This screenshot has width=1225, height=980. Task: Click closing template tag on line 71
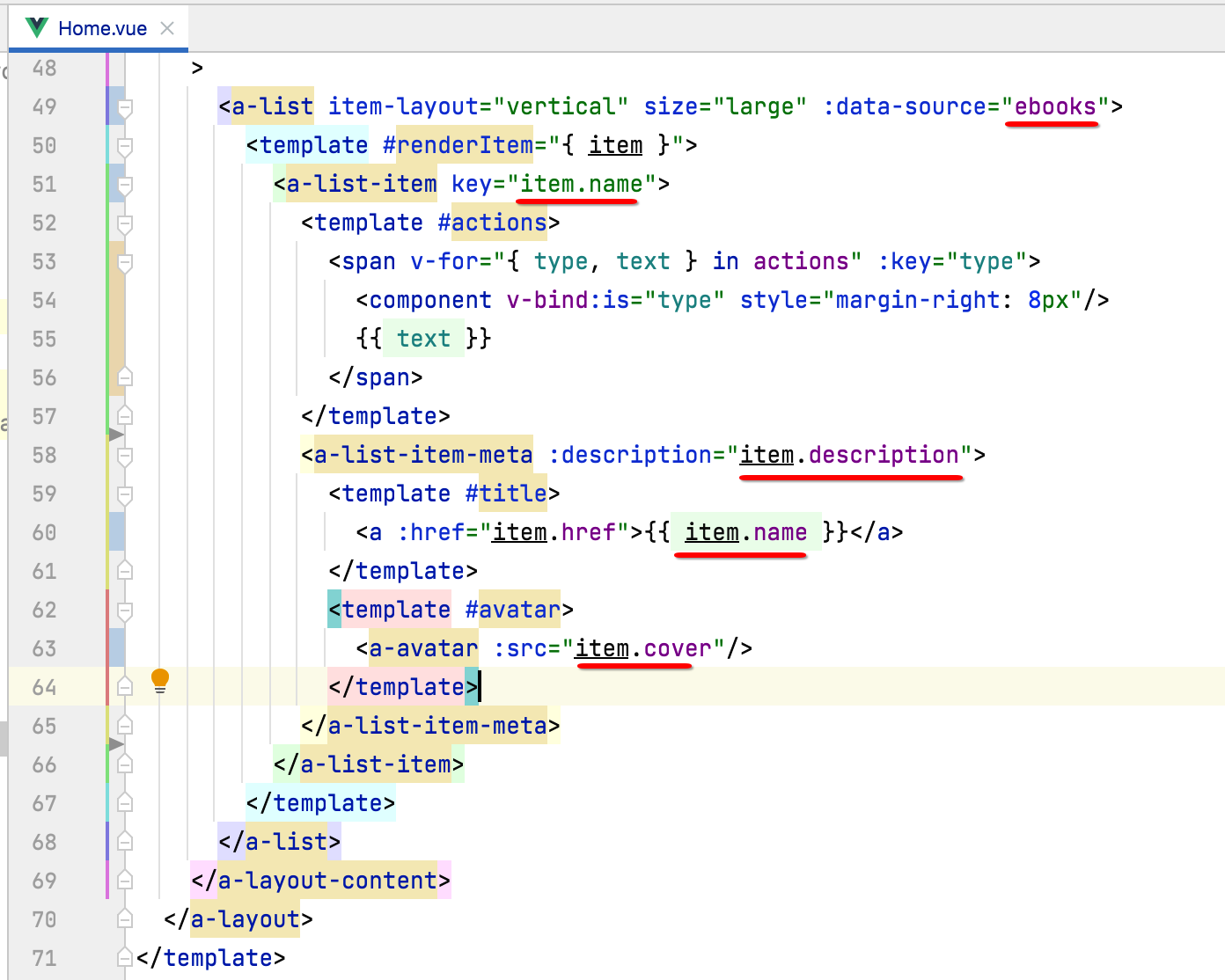coord(211,959)
